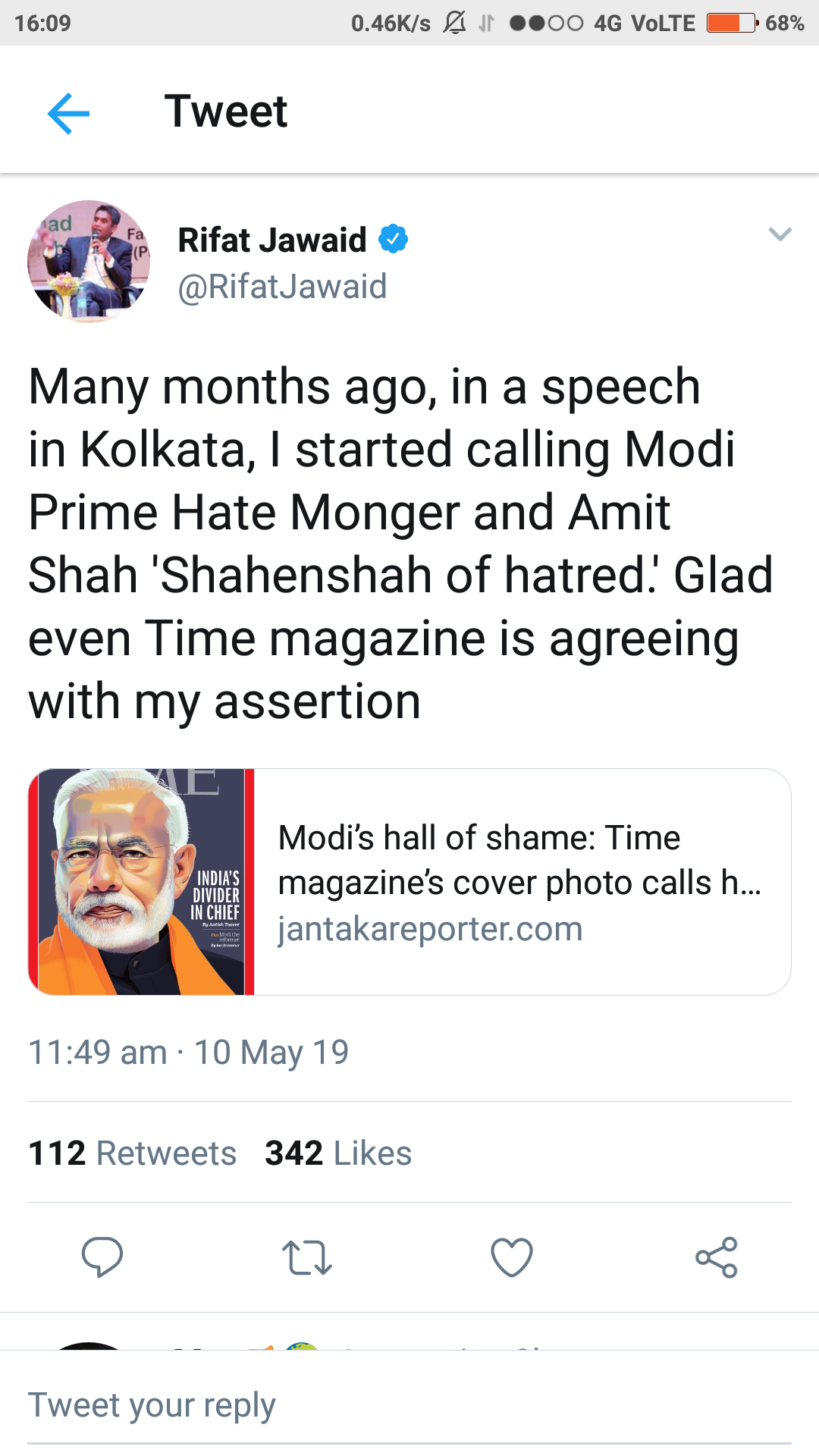
Task: Tap the Rifat Jawaid display name
Action: coord(272,240)
